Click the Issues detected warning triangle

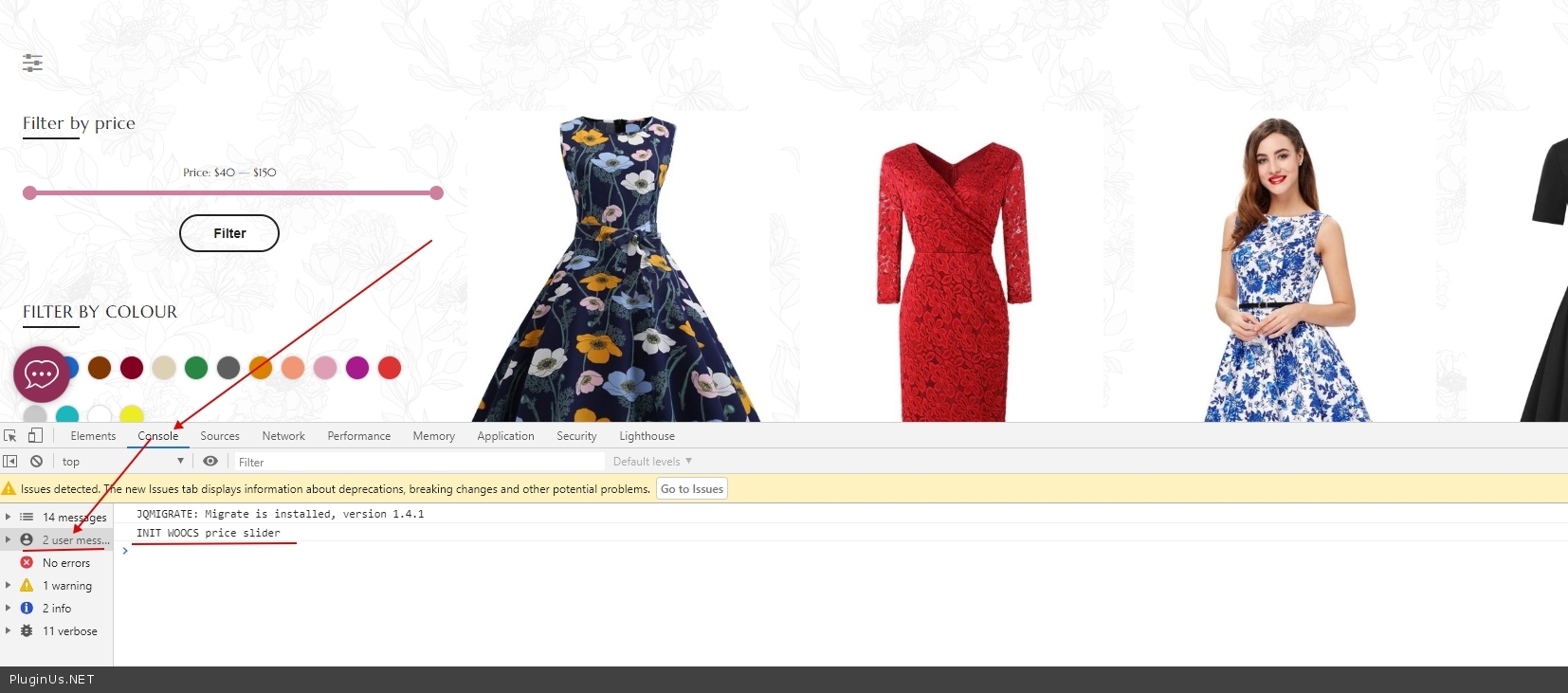(x=9, y=489)
